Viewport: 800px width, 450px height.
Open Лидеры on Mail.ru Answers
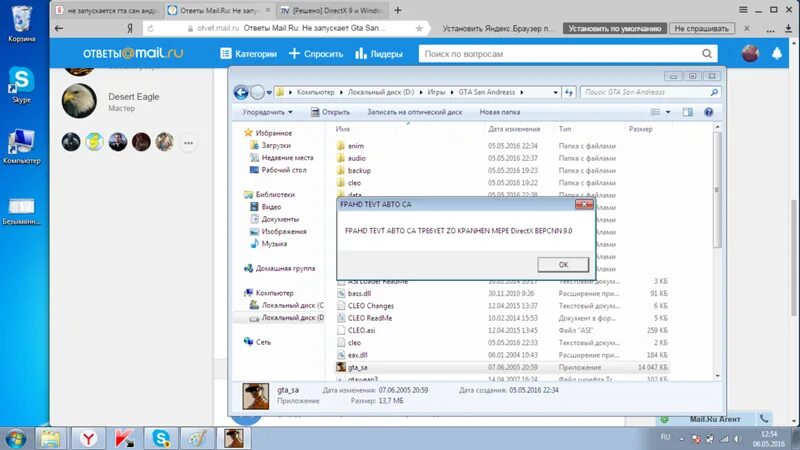point(379,54)
